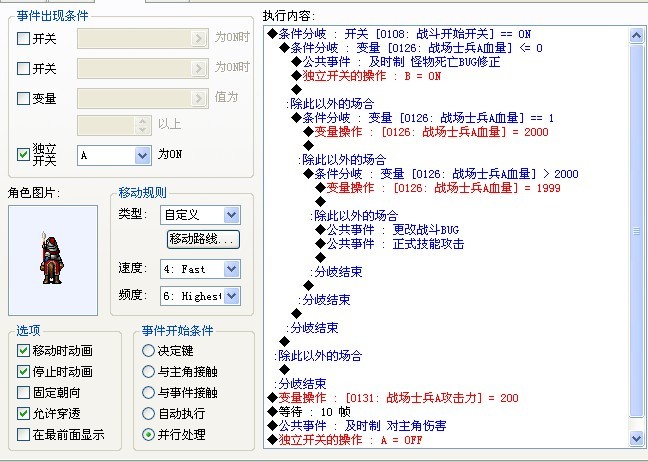Select the 公共事件 正式技能攻击 line
Viewport: 648px width, 462px height.
[x=389, y=244]
